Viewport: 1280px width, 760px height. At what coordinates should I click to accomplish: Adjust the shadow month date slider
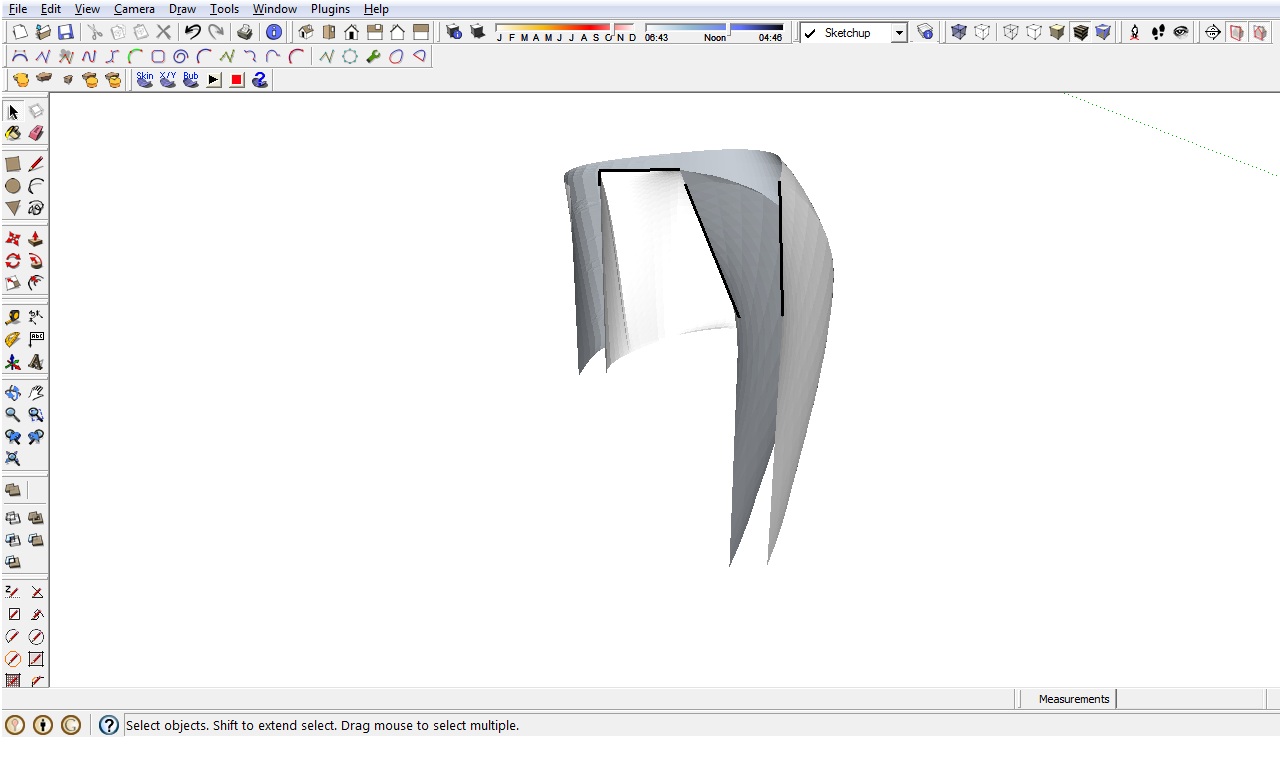pos(566,32)
